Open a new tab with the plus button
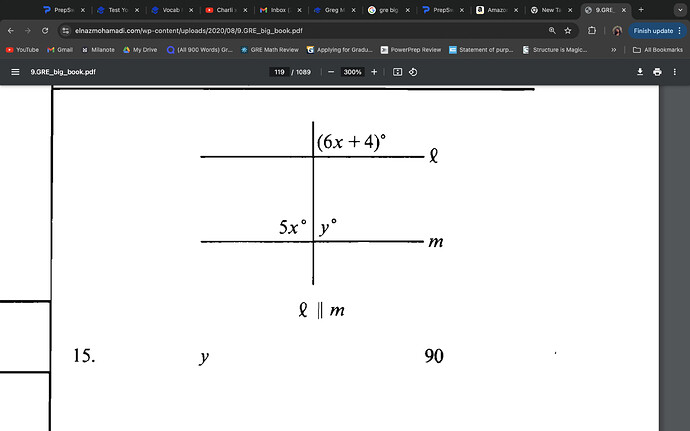The width and height of the screenshot is (690, 431). click(x=640, y=10)
